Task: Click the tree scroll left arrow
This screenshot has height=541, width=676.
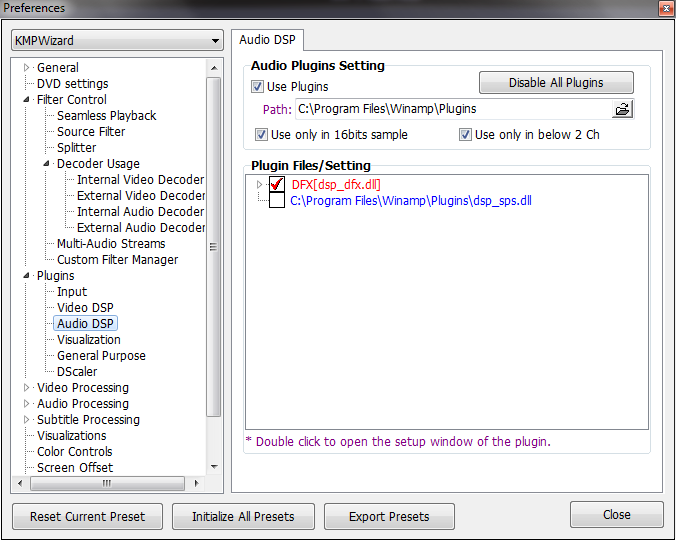Action: pos(20,483)
